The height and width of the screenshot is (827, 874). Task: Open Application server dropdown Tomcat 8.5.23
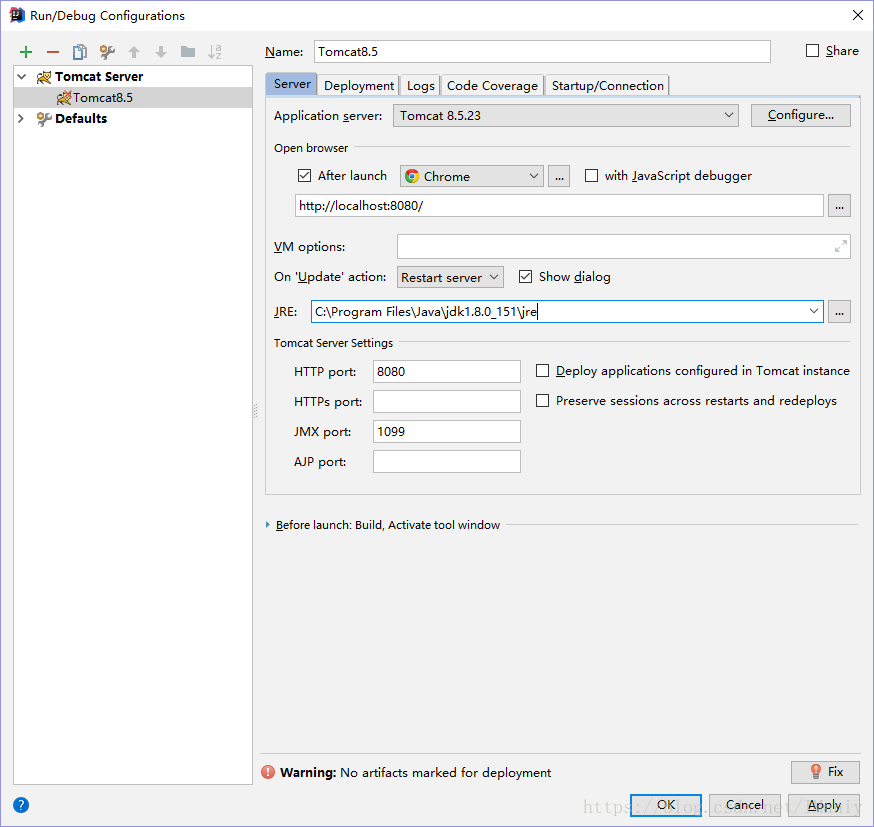(566, 115)
